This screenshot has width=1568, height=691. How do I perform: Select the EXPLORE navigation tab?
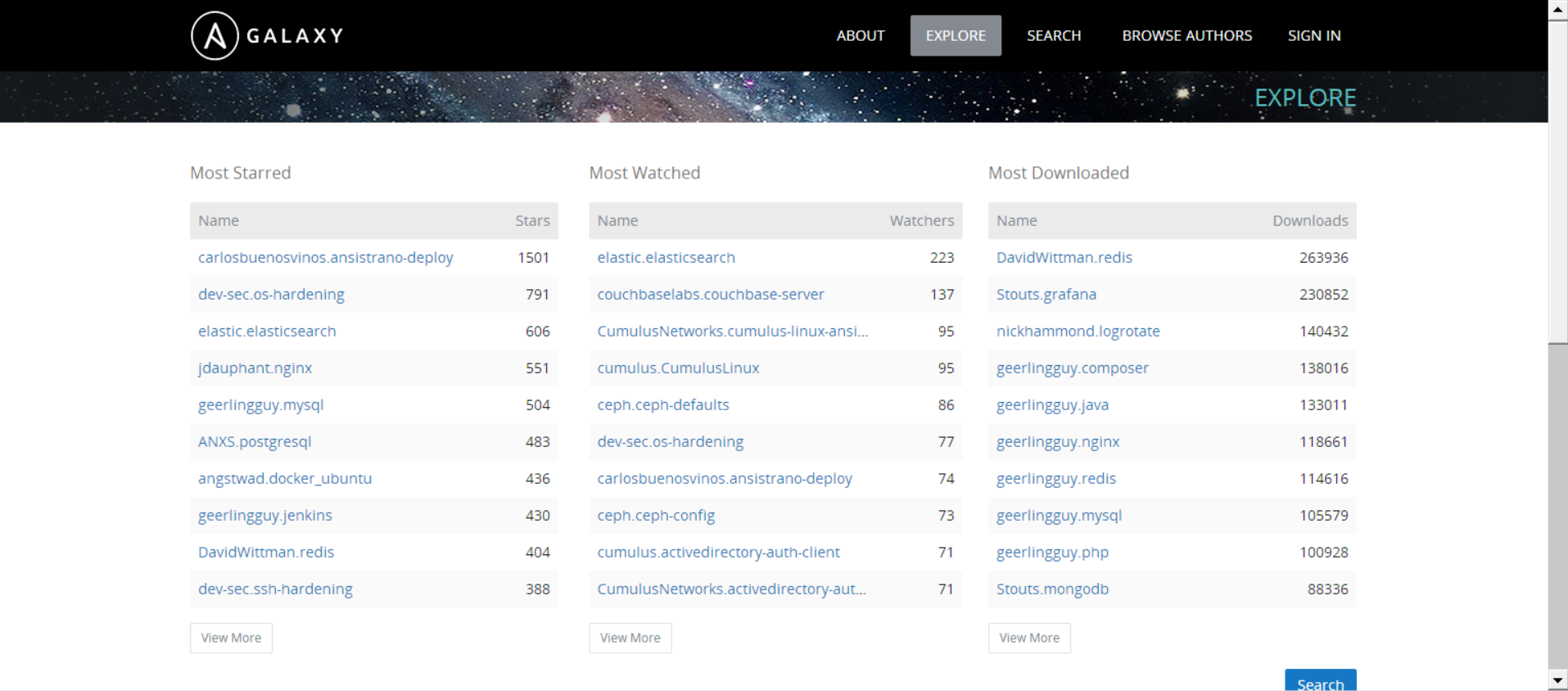(x=956, y=35)
